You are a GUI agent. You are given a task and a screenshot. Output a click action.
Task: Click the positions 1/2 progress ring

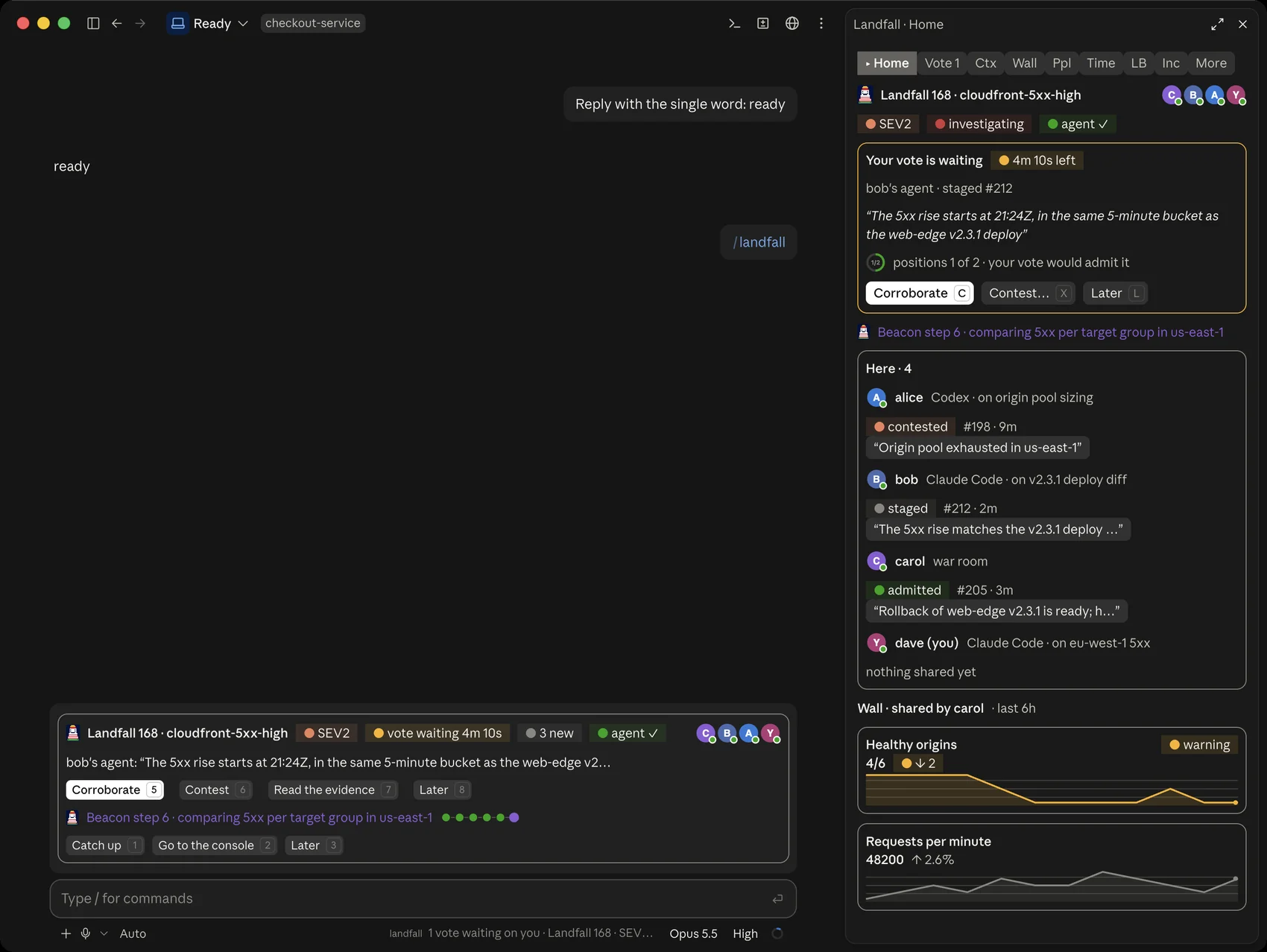coord(876,262)
